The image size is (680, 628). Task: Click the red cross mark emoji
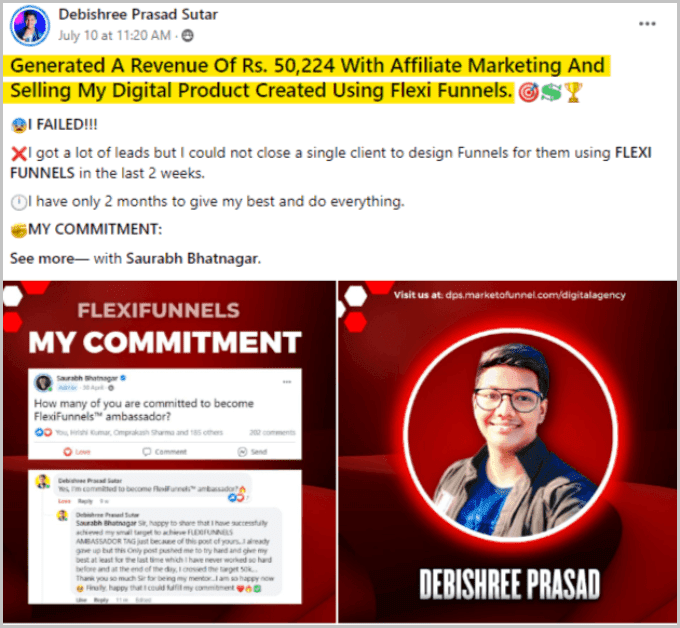(19, 154)
